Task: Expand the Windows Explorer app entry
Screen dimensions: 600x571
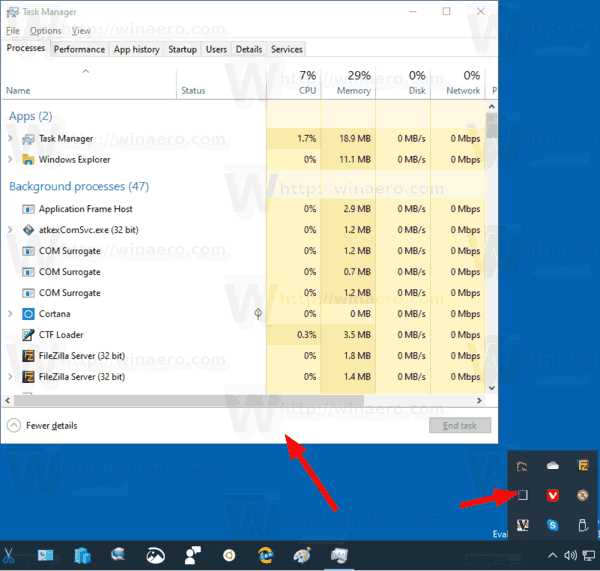Action: point(10,159)
